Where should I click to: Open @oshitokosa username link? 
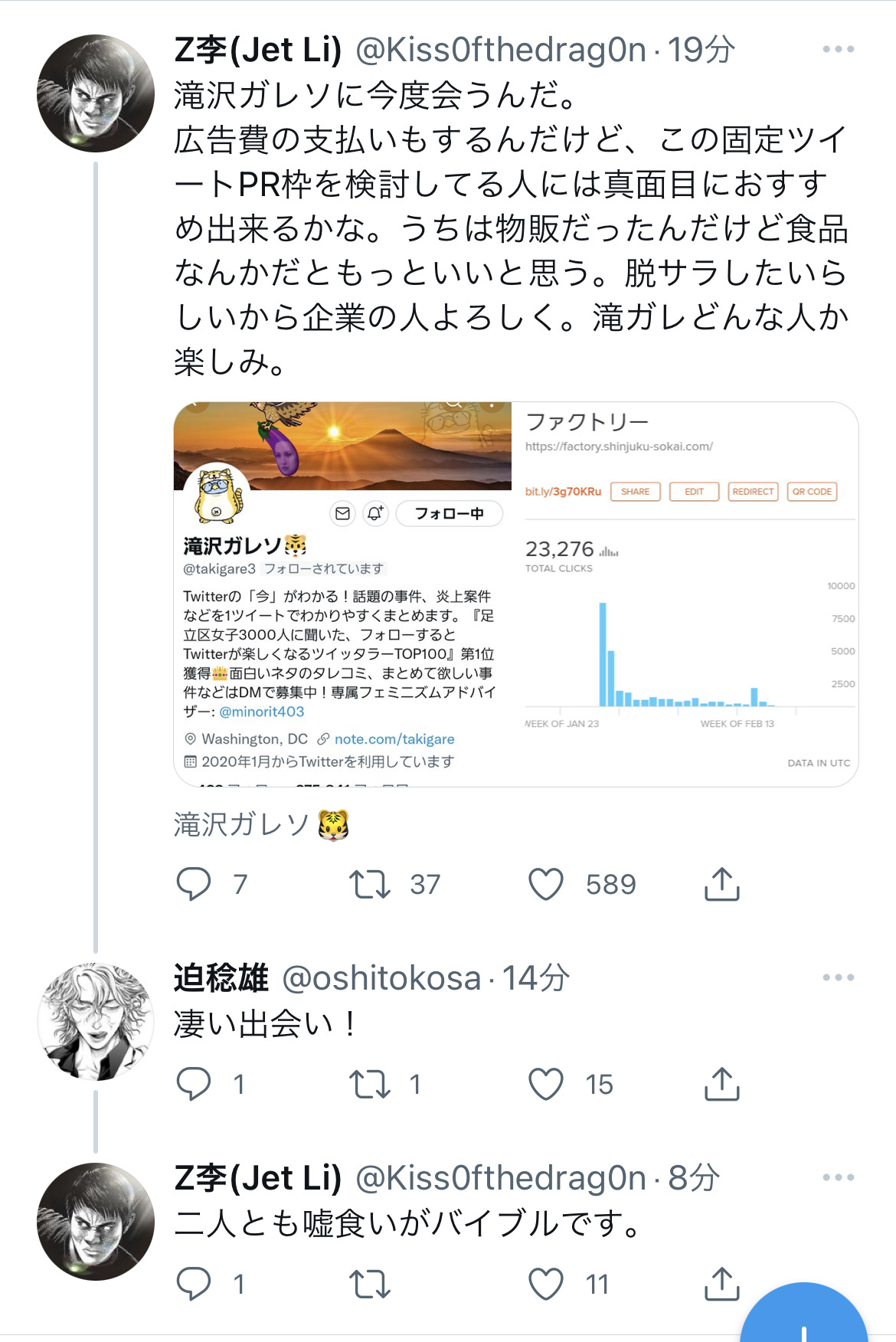[381, 978]
